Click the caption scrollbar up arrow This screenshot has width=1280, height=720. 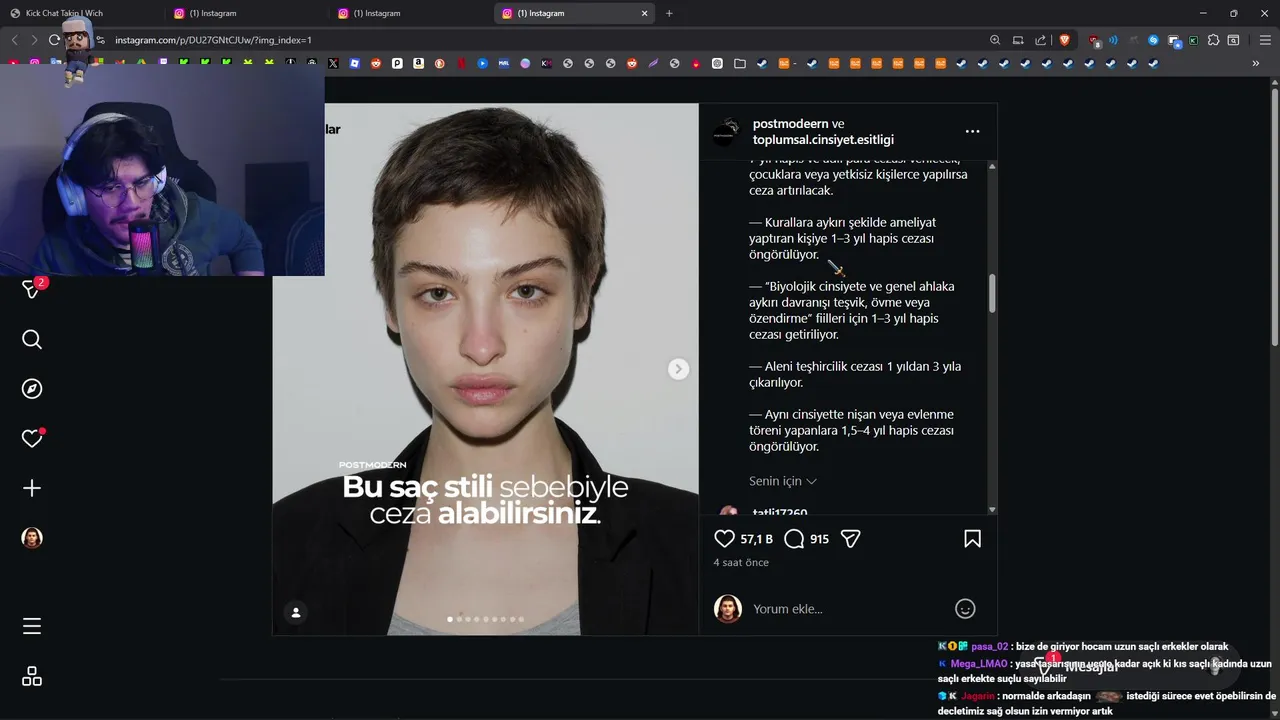[992, 166]
